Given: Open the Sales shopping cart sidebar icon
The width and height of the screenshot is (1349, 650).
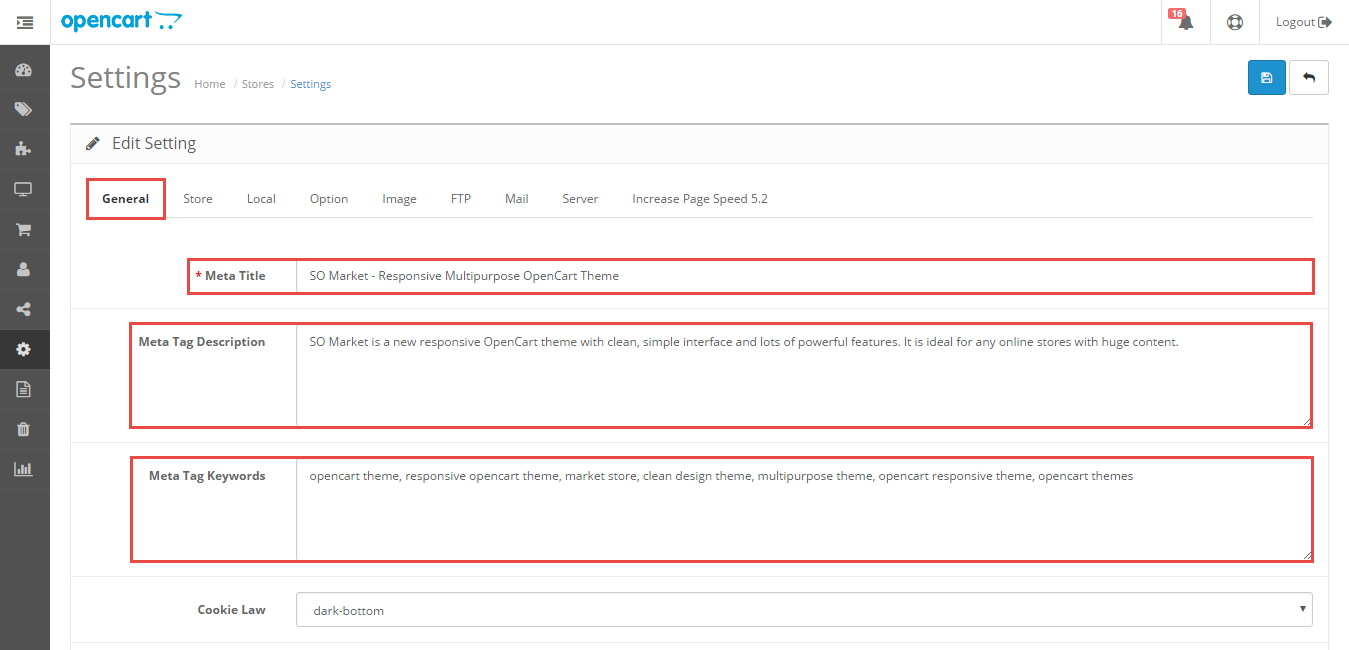Looking at the screenshot, I should pyautogui.click(x=24, y=229).
